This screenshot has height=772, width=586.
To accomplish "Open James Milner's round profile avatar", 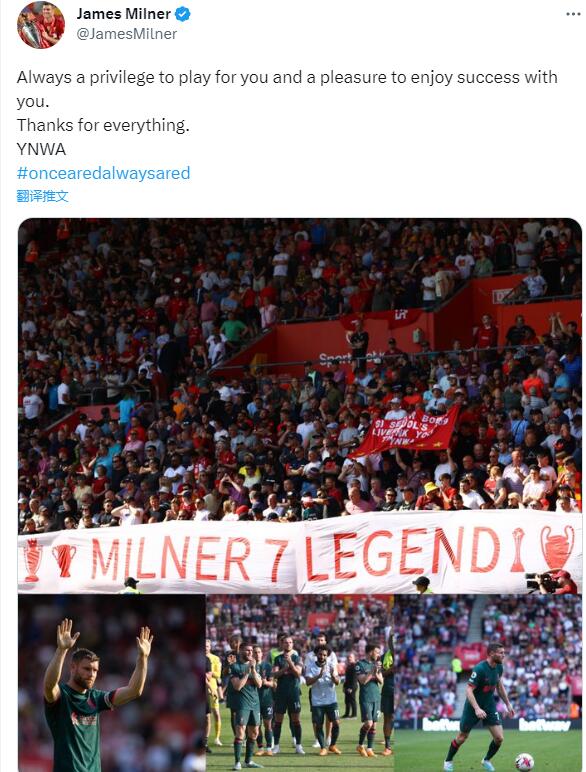I will tap(41, 25).
